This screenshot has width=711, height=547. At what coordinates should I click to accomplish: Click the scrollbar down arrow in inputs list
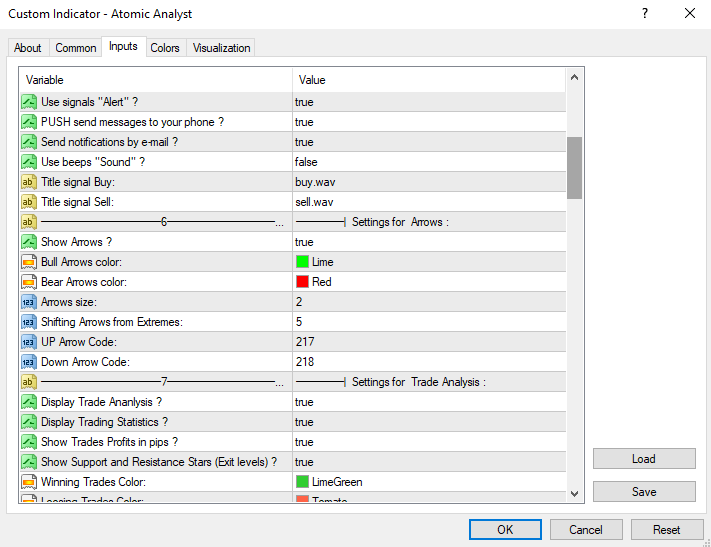pyautogui.click(x=574, y=493)
